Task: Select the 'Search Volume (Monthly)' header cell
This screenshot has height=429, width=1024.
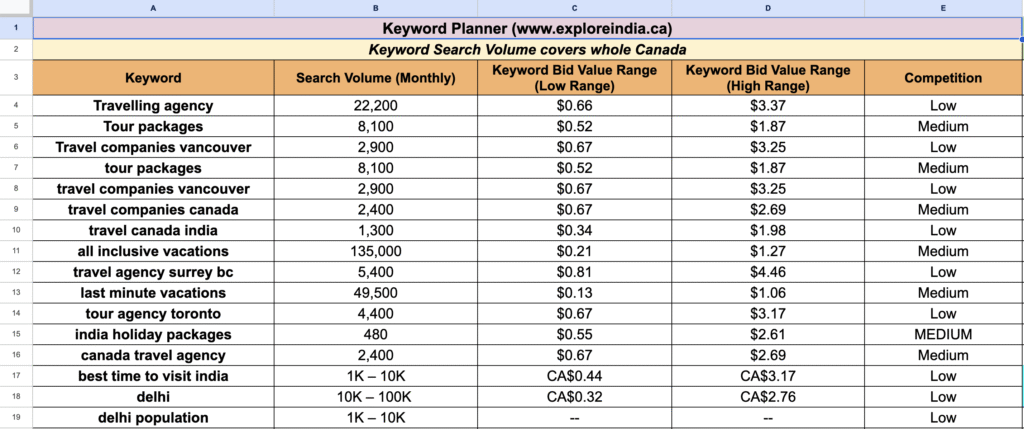Action: pos(375,78)
